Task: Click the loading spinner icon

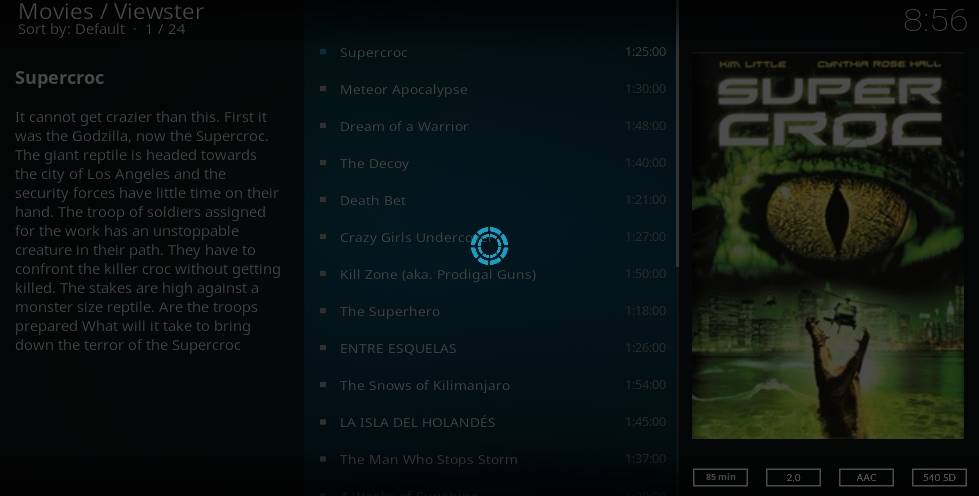Action: click(x=490, y=246)
